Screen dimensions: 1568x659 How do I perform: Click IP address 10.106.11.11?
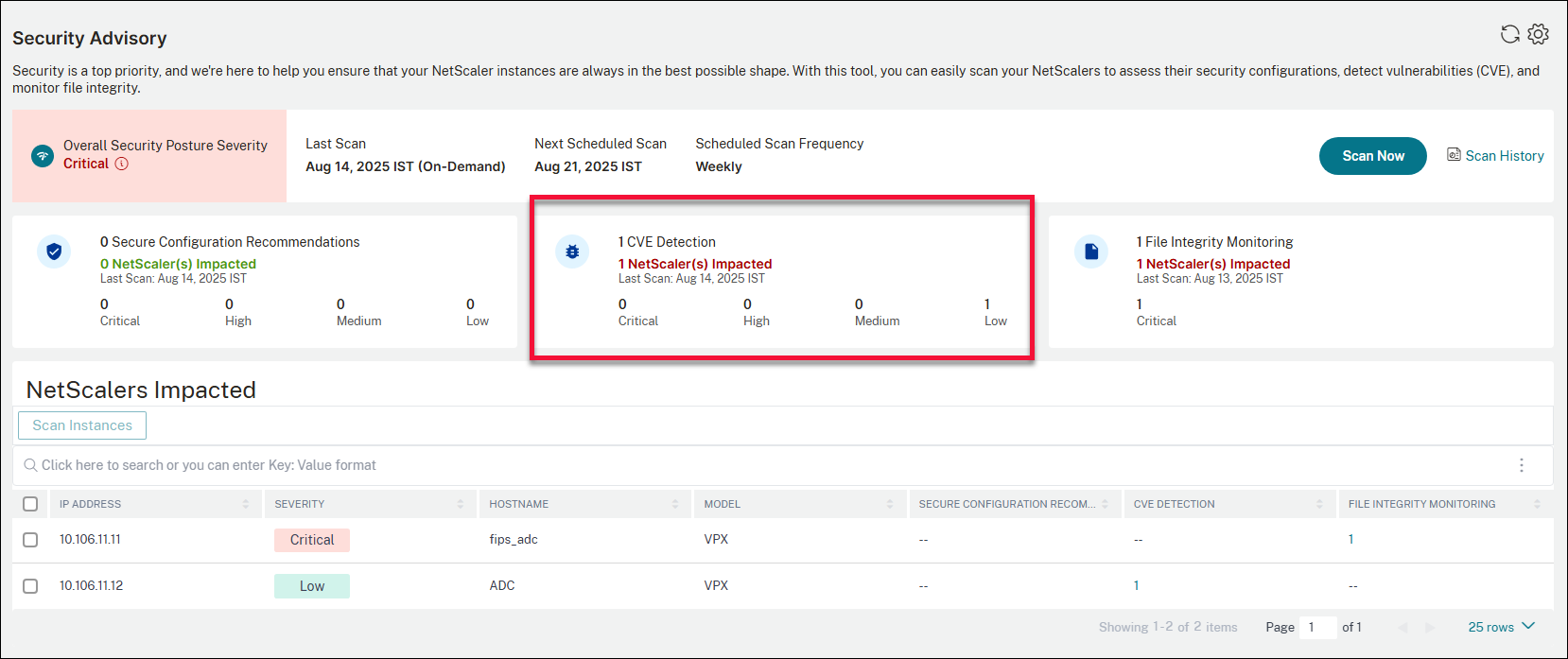[90, 540]
